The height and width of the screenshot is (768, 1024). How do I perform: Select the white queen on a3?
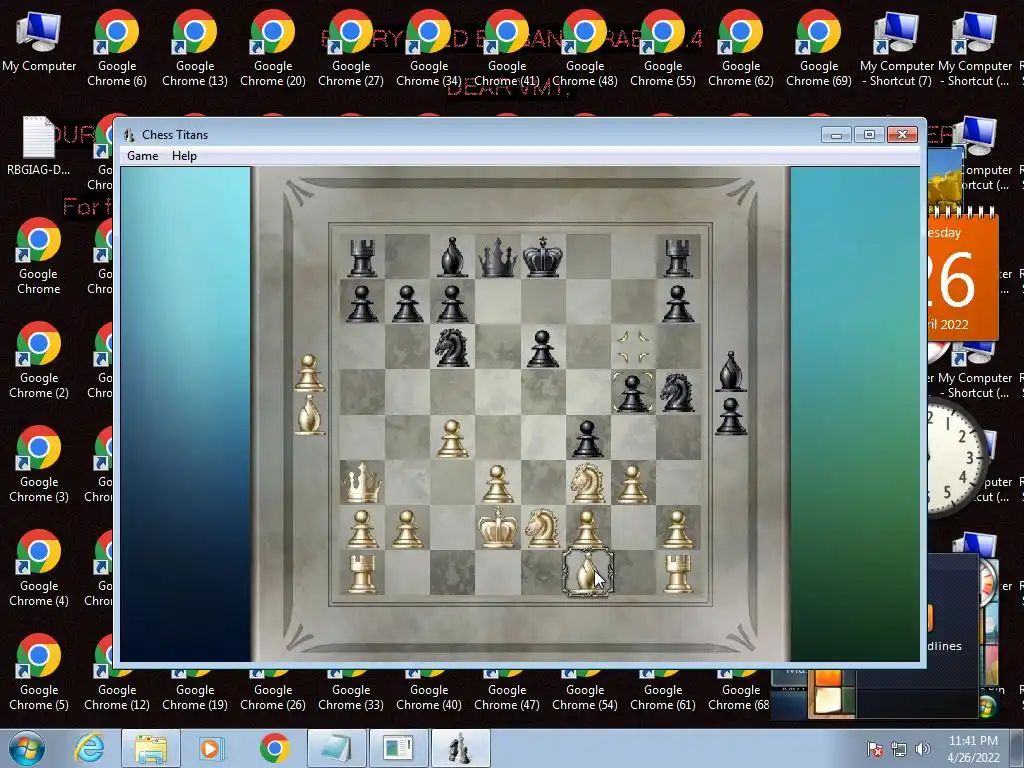coord(362,482)
